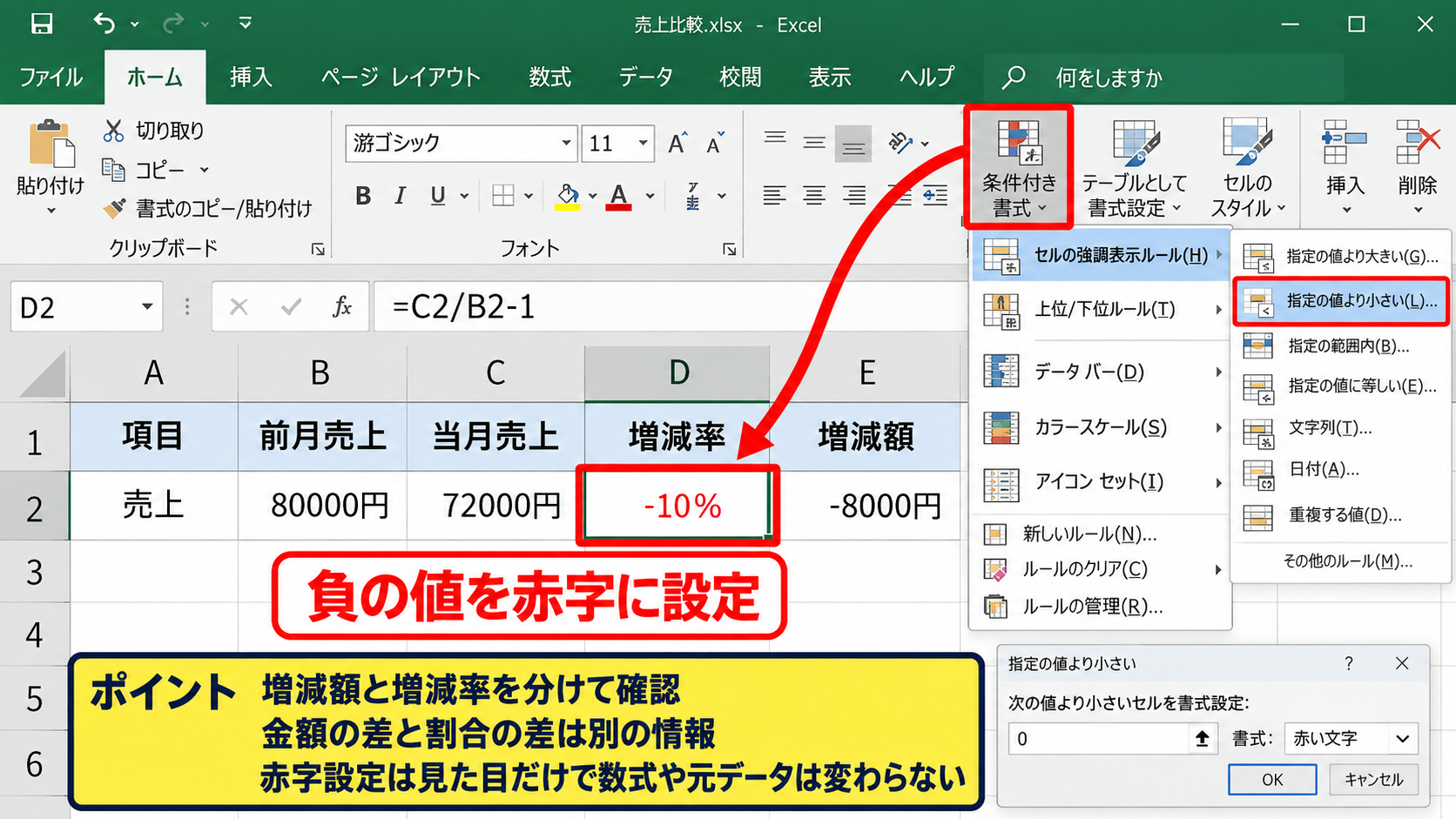Choose 新しいルール(N)... entry
This screenshot has height=819, width=1456.
(1102, 534)
